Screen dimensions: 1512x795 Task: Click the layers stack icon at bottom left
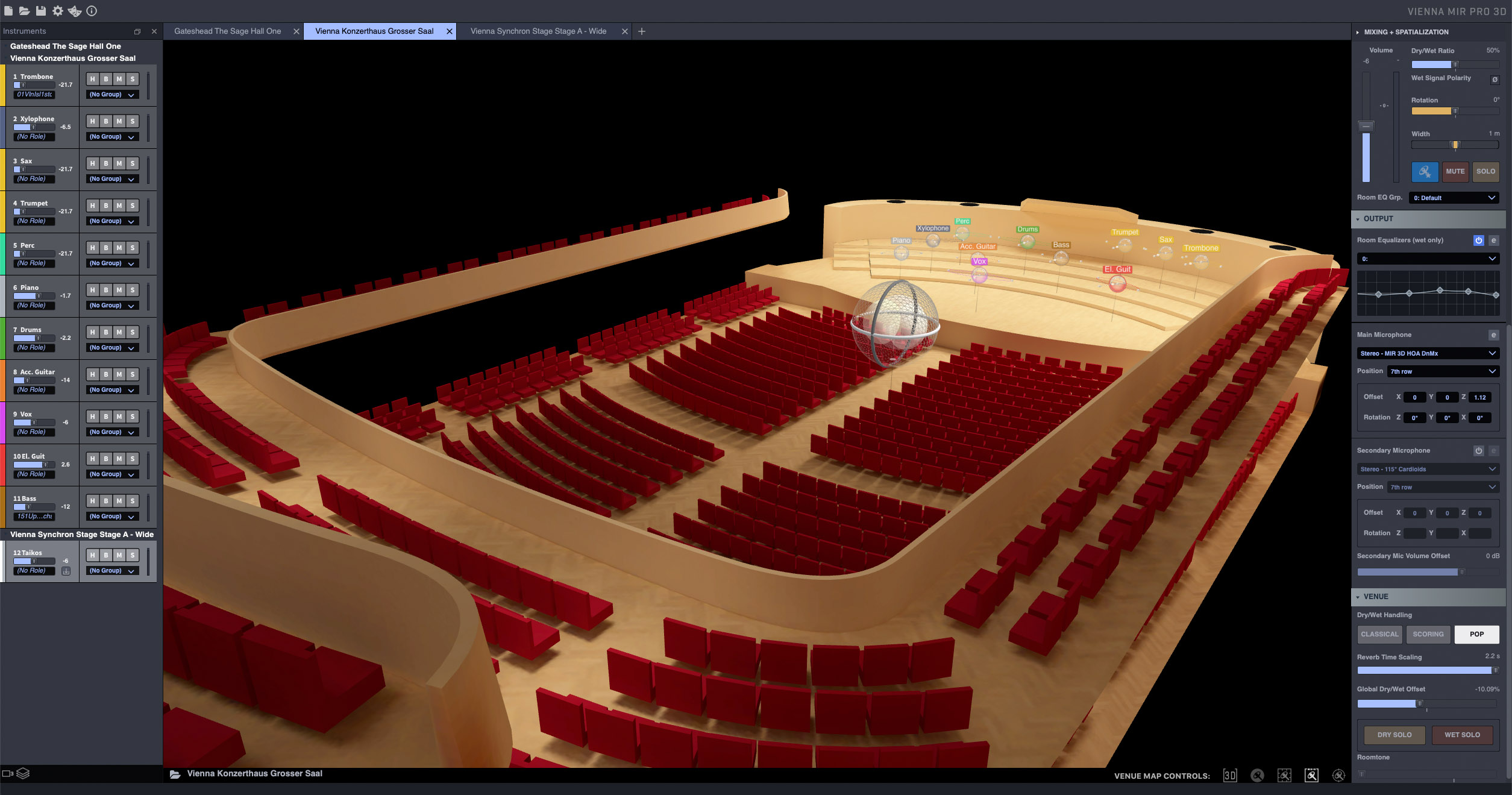23,773
